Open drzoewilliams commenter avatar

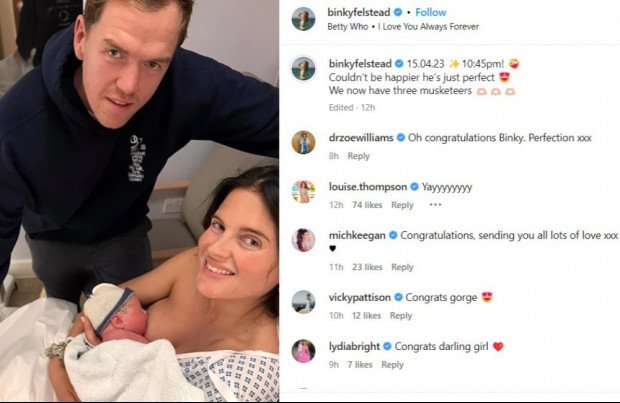(x=303, y=142)
